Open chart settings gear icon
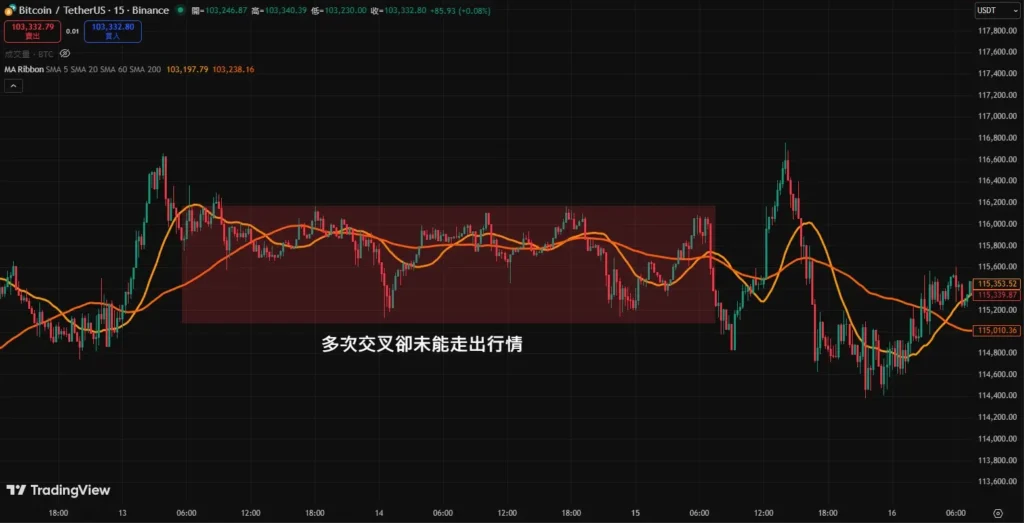Viewport: 1024px width, 523px height. [x=997, y=511]
